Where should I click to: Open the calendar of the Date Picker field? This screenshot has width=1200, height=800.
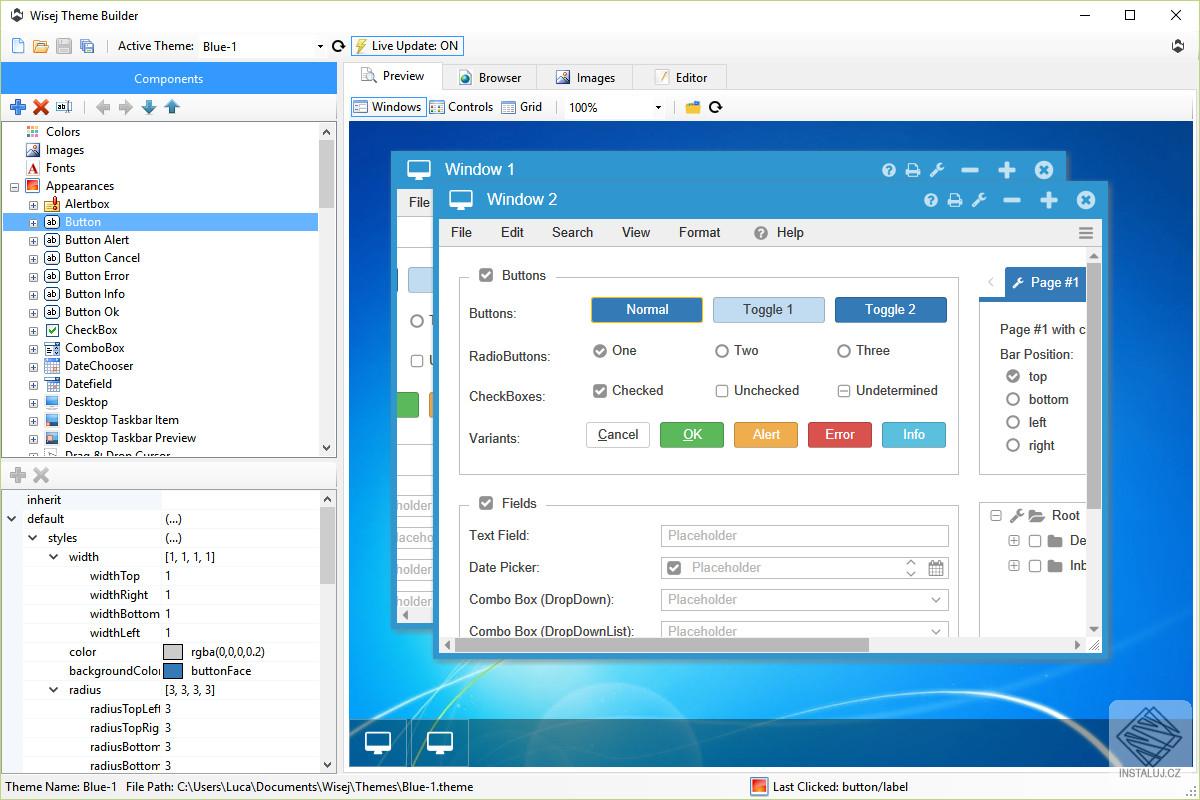pos(936,568)
